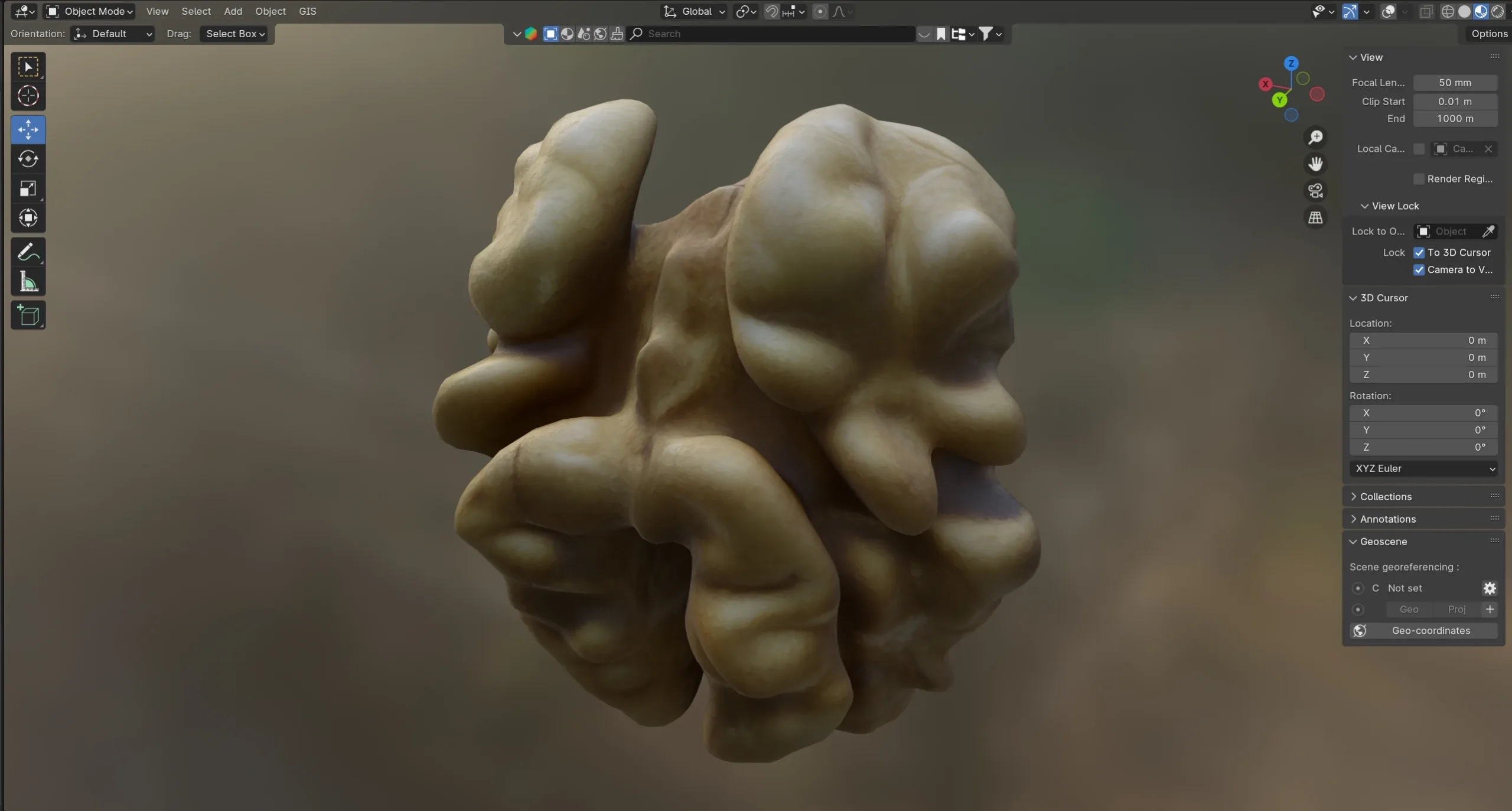Open the XYZ Euler rotation mode dropdown
Viewport: 1512px width, 811px height.
pyautogui.click(x=1422, y=468)
